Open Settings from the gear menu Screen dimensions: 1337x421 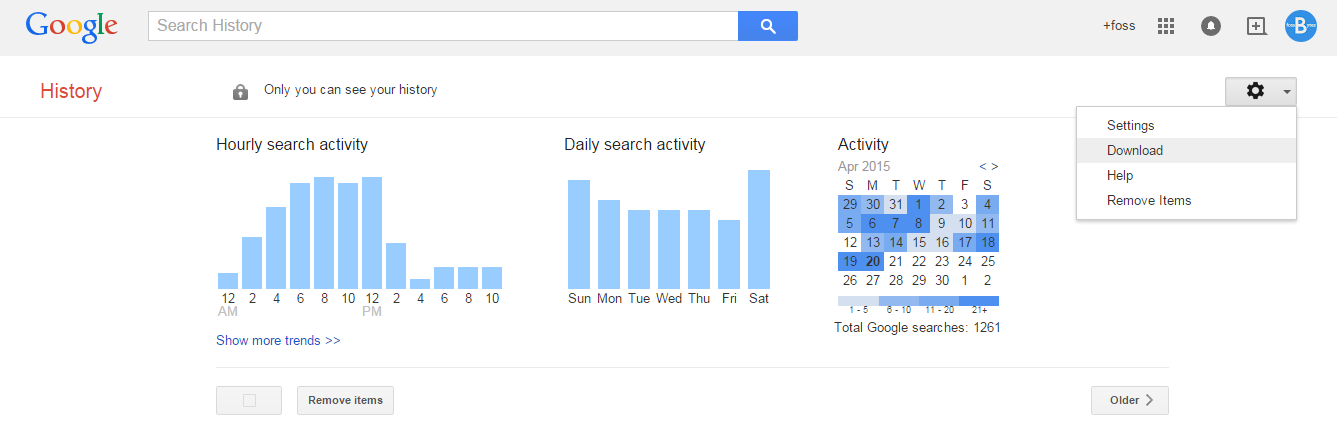1130,126
